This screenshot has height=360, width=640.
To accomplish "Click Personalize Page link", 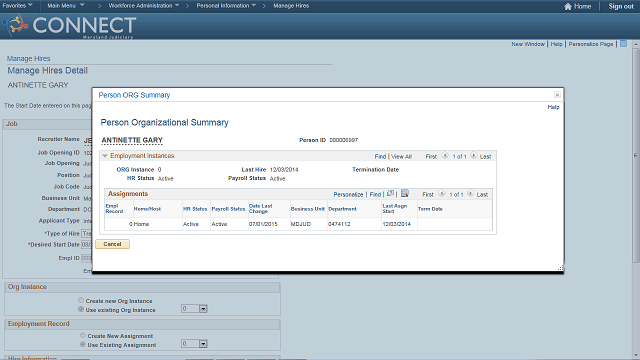I will 591,44.
